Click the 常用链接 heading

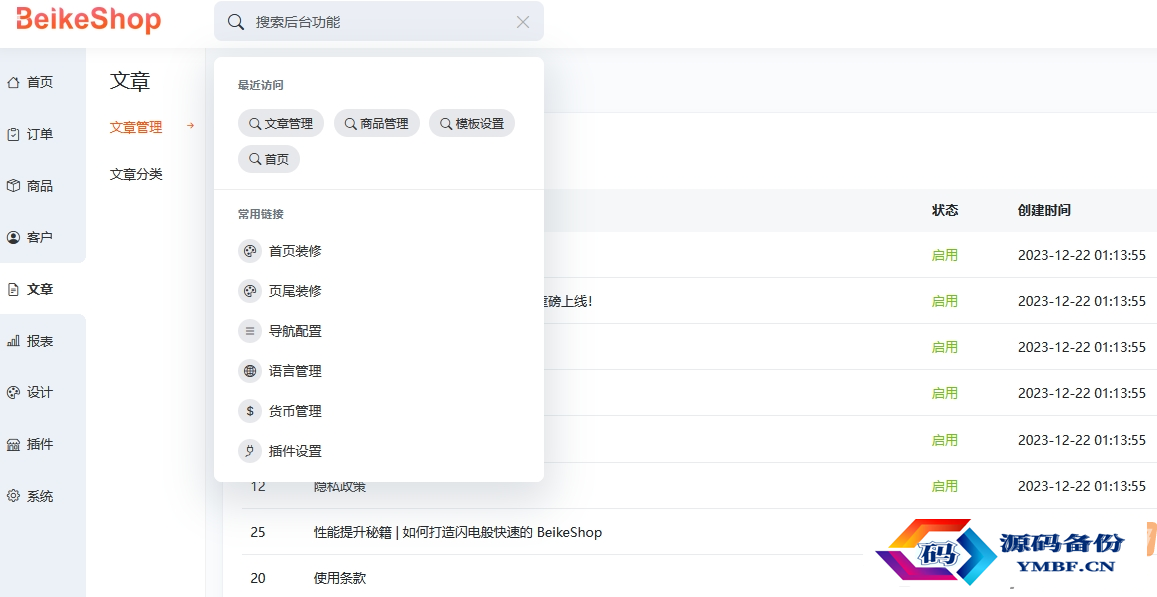pos(260,214)
